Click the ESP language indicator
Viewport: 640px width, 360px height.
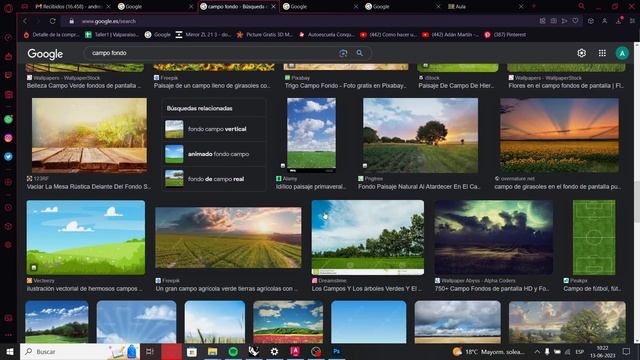(x=579, y=351)
